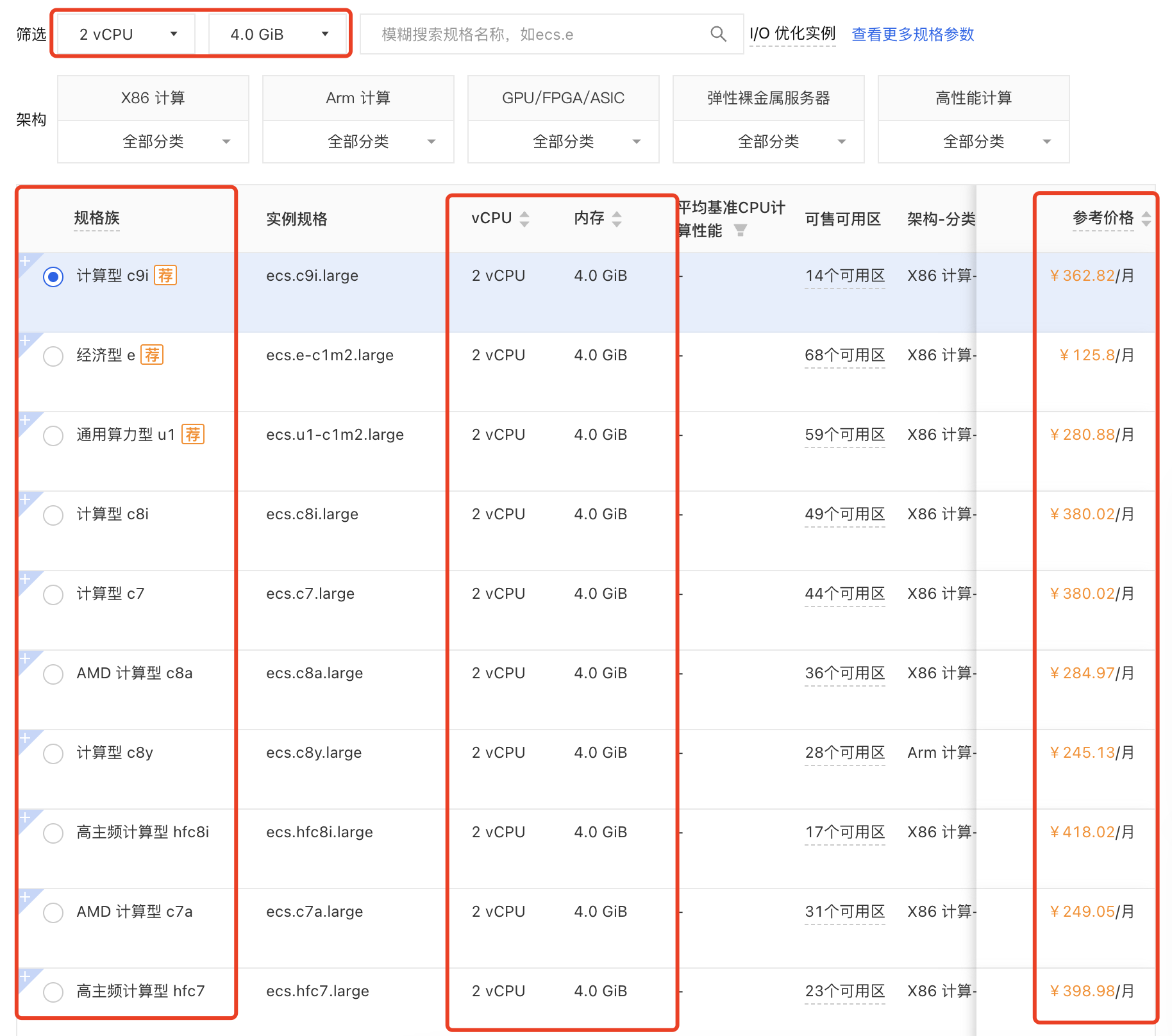Expand the plus corner on the AMD 计算型 c8a row

click(26, 658)
